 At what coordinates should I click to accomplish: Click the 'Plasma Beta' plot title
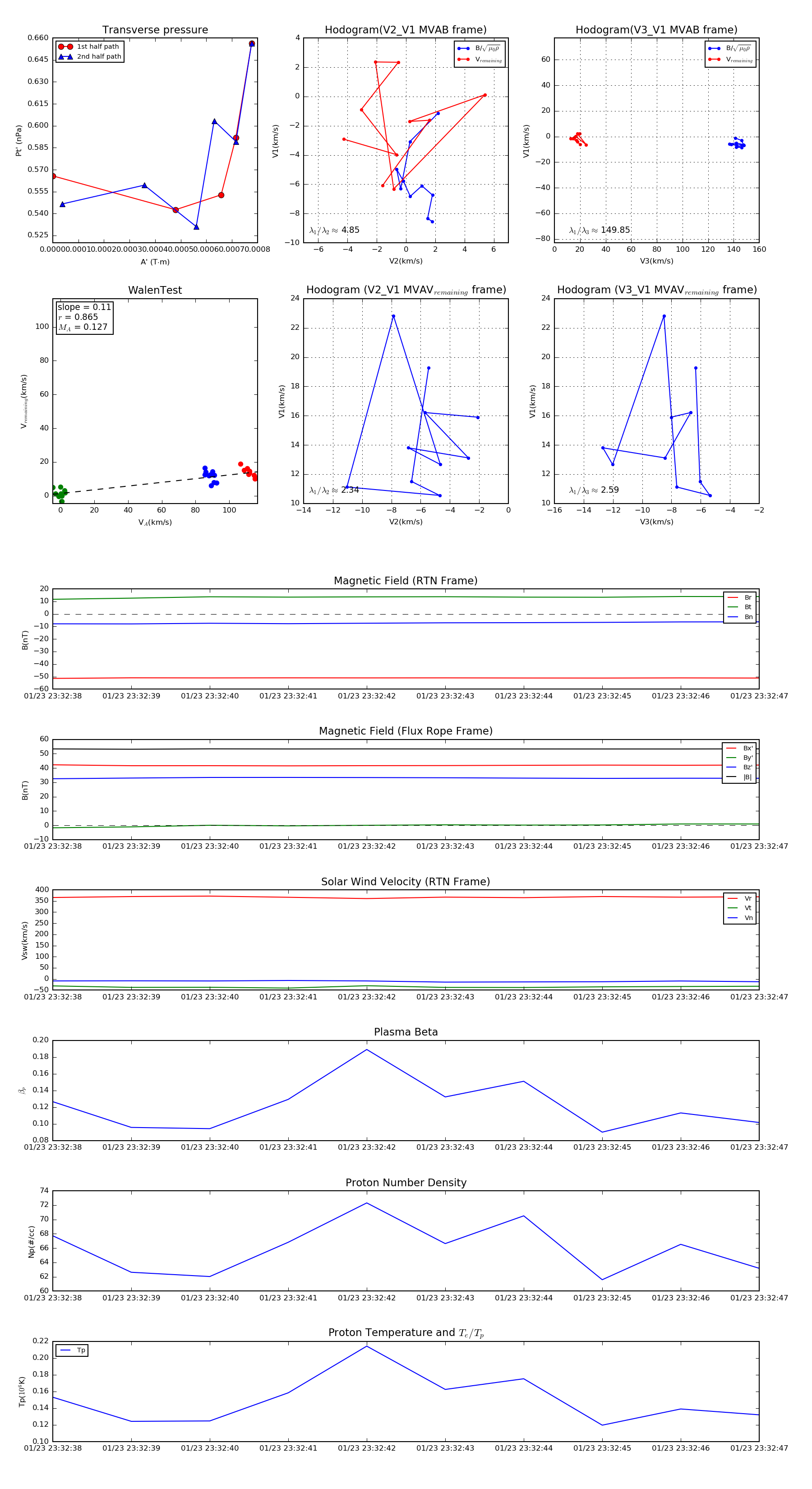pos(406,1032)
